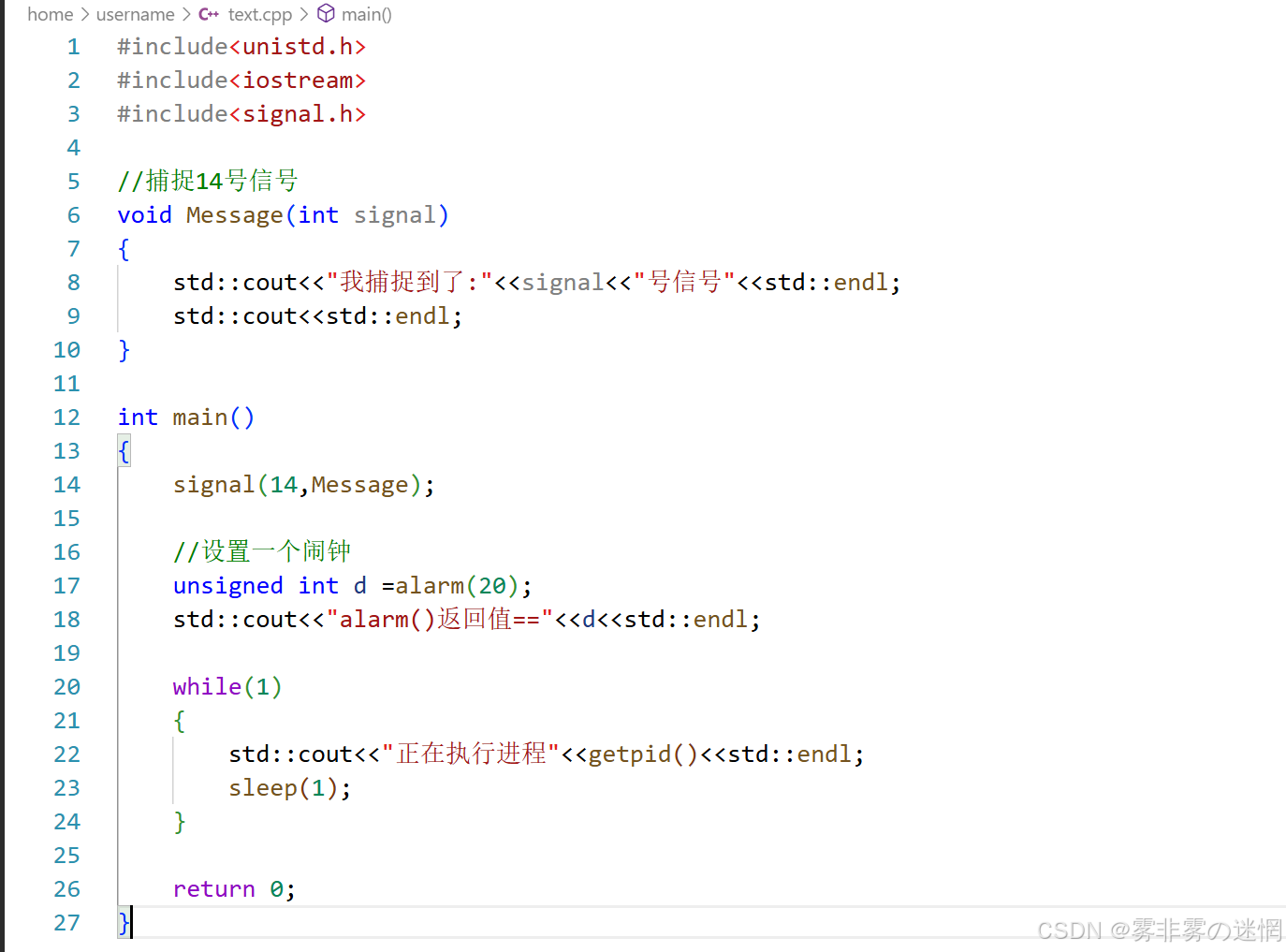This screenshot has height=952, width=1286.
Task: Open the username folder breadcrumb
Action: (136, 14)
